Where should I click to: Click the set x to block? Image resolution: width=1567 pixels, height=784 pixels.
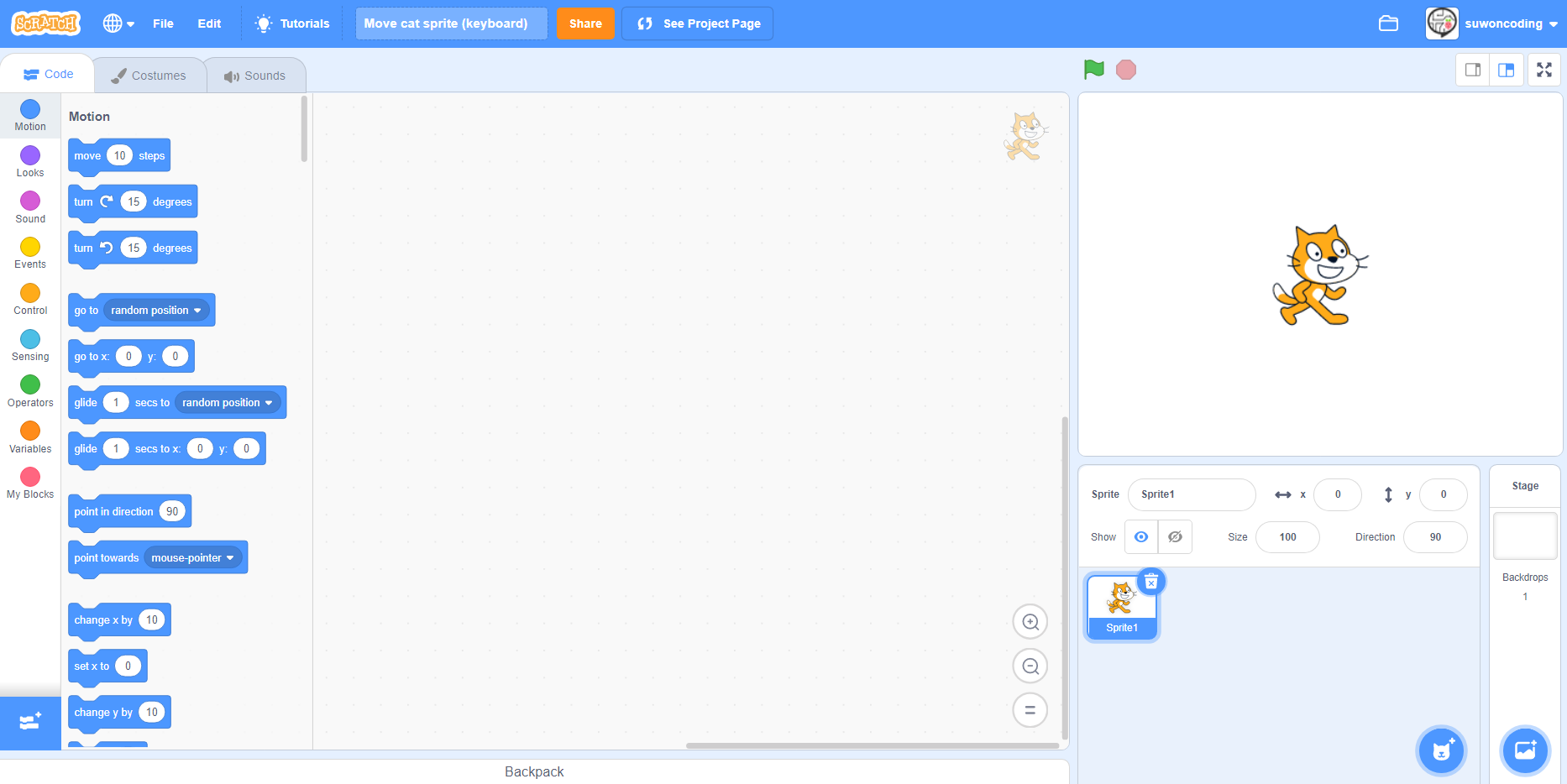107,666
